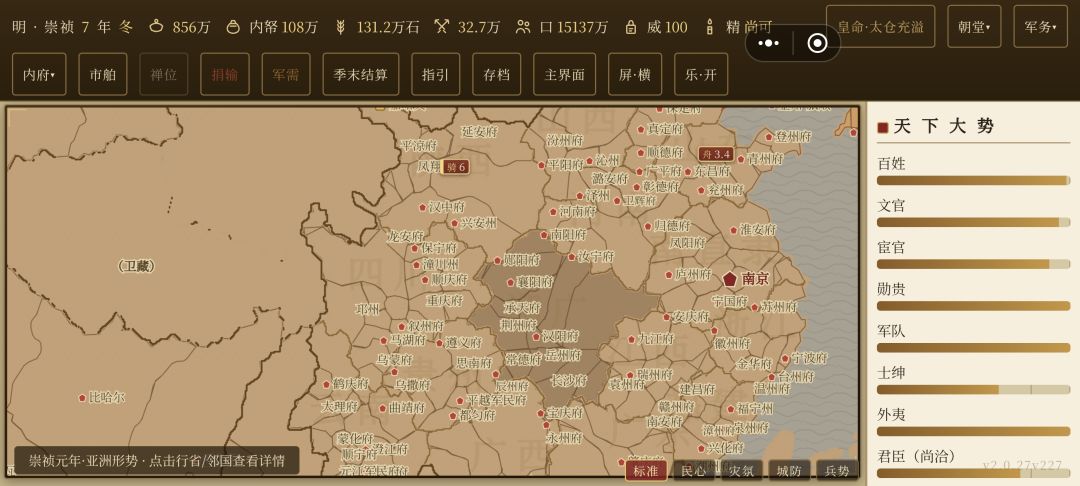Image resolution: width=1080 pixels, height=486 pixels.
Task: Click the 崇祯元年·亚洲形势 info banner
Action: point(157,461)
